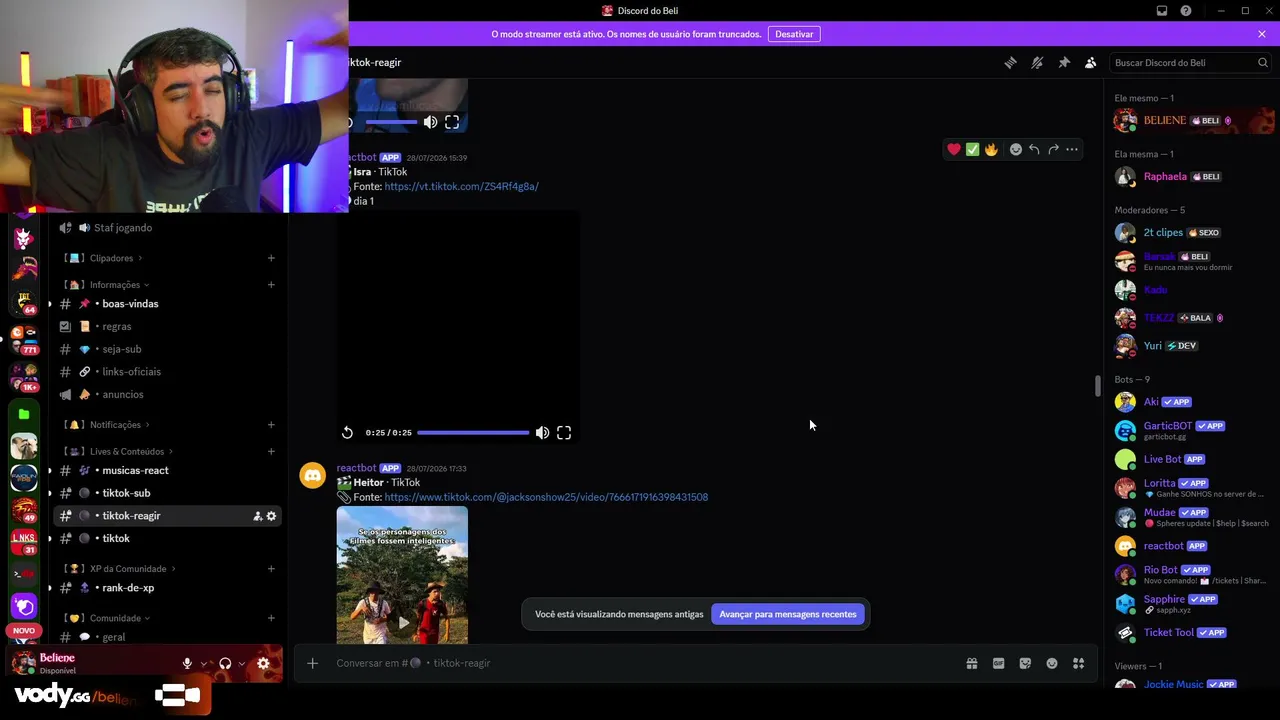
Task: Open the vt.tiktok.com source link
Action: [x=461, y=187]
